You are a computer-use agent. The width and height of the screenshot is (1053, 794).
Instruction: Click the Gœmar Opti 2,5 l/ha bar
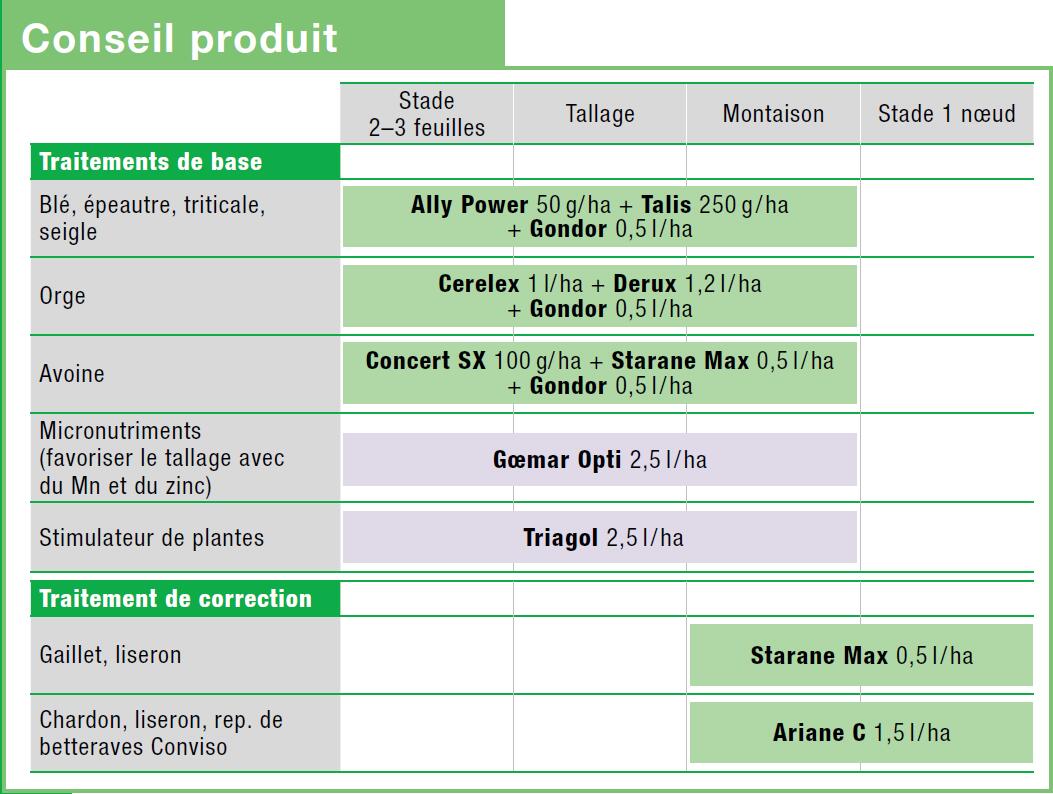(x=600, y=460)
